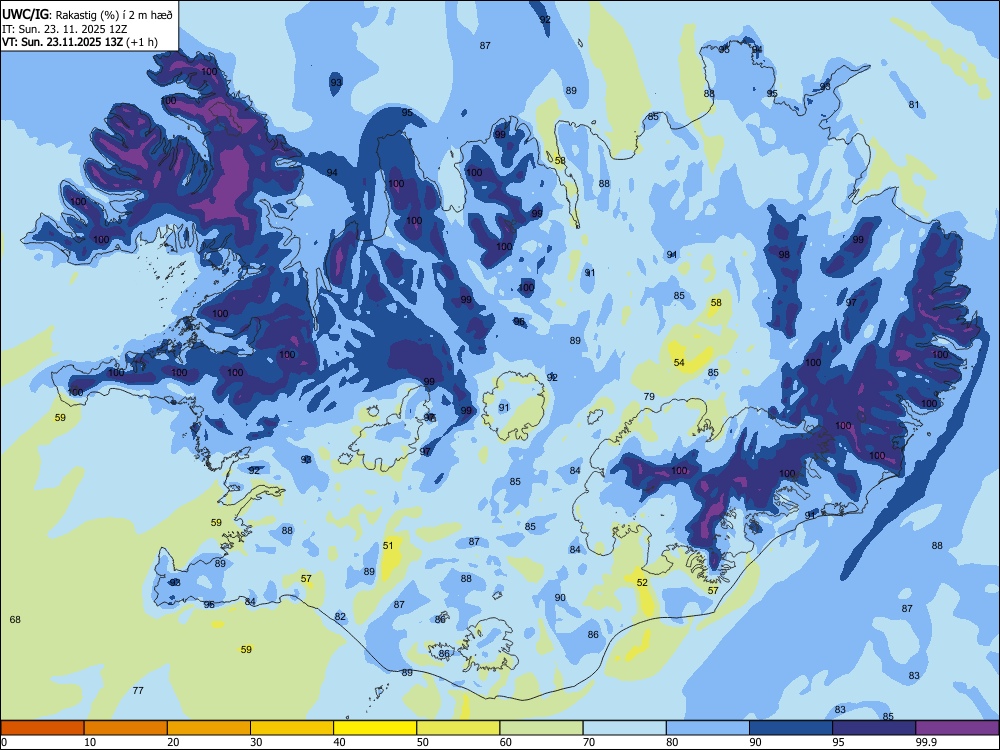The image size is (1000, 750).
Task: Select the 95–99.9% indigo legend swatch
Action: pyautogui.click(x=874, y=728)
